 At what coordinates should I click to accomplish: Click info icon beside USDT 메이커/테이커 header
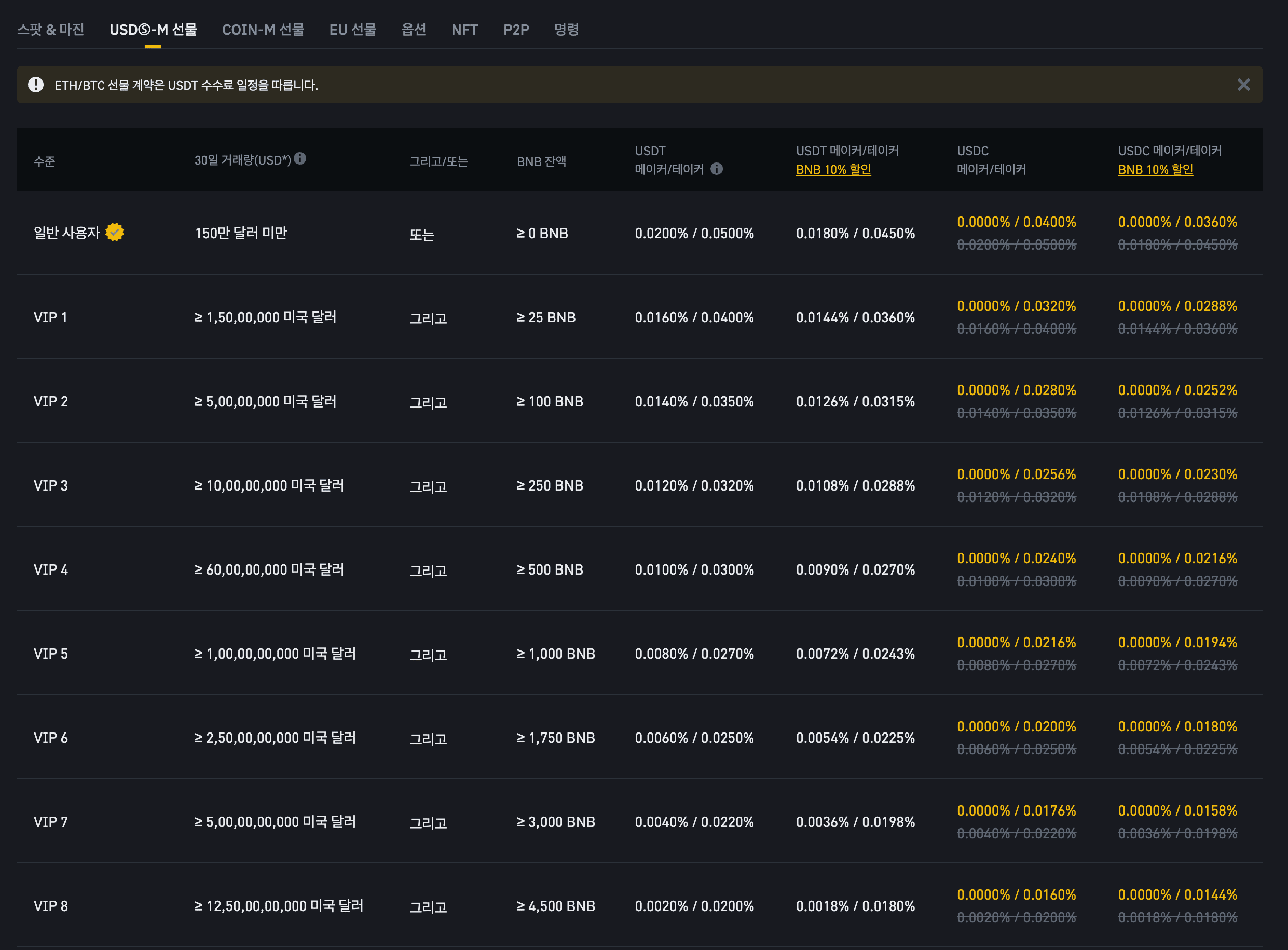(x=716, y=169)
